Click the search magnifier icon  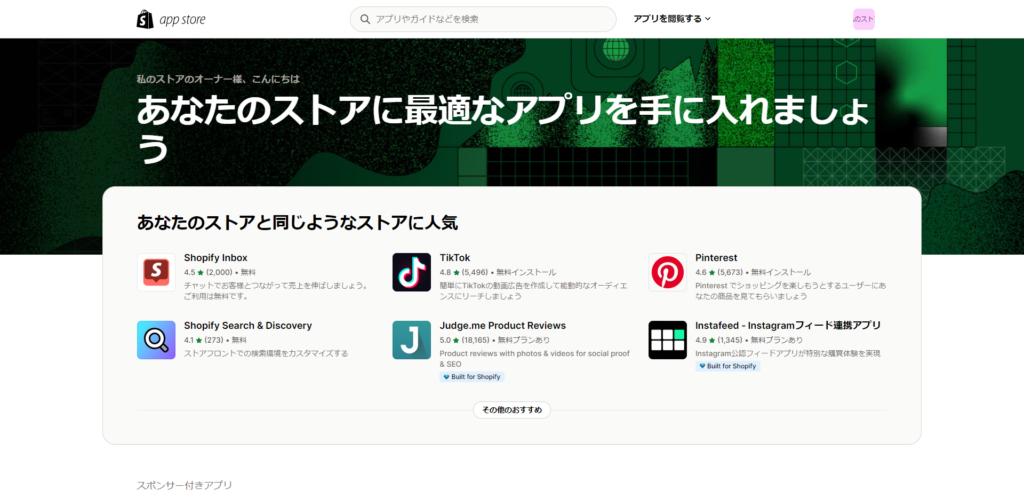point(365,20)
